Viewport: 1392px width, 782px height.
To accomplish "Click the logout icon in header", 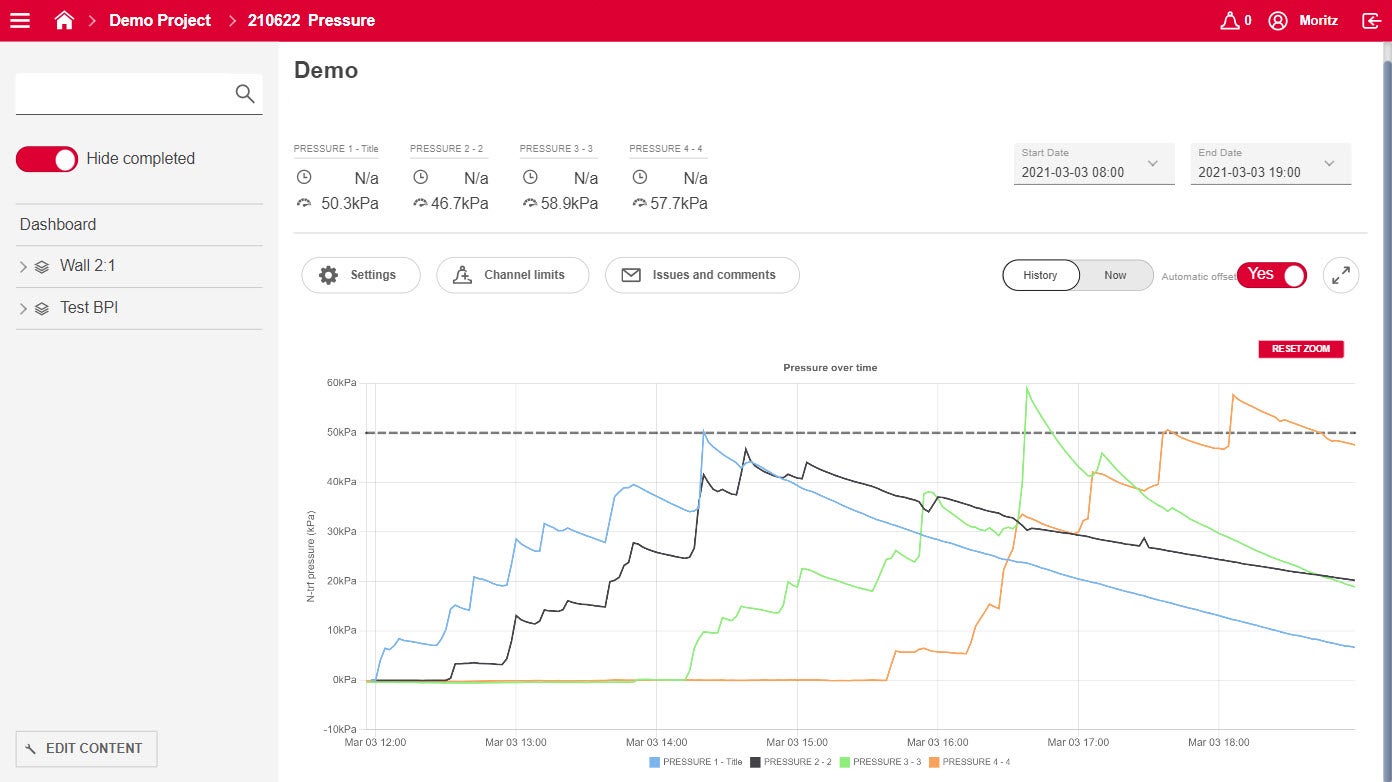I will (1371, 20).
